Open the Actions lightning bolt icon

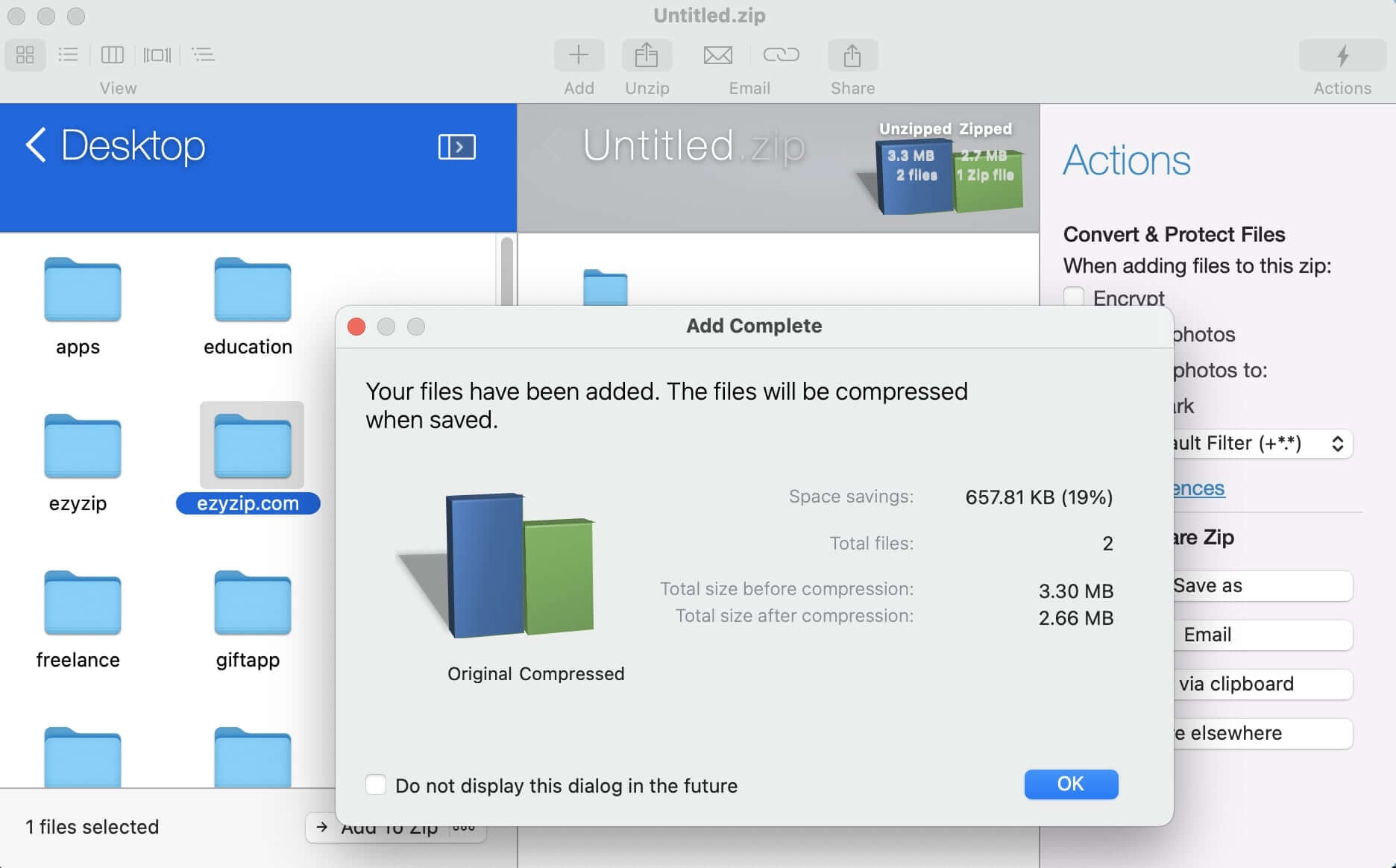(x=1342, y=55)
